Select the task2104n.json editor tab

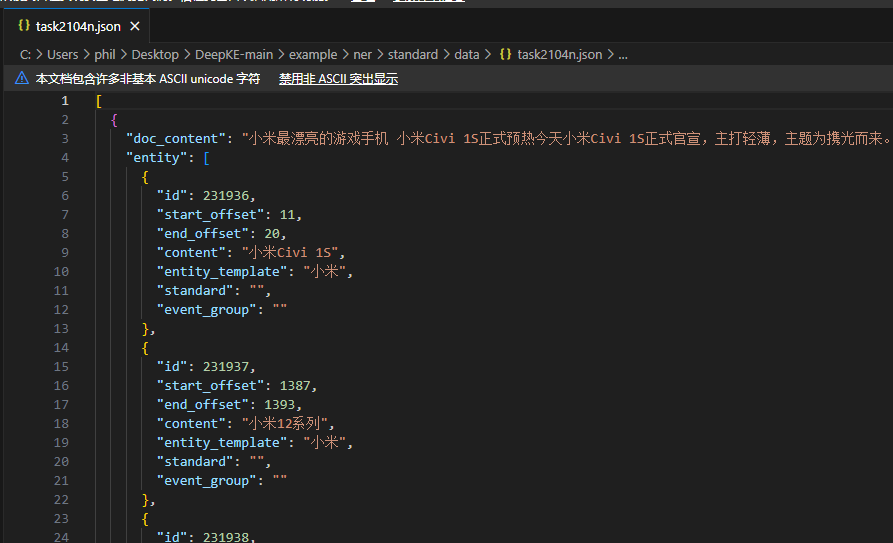click(x=76, y=26)
